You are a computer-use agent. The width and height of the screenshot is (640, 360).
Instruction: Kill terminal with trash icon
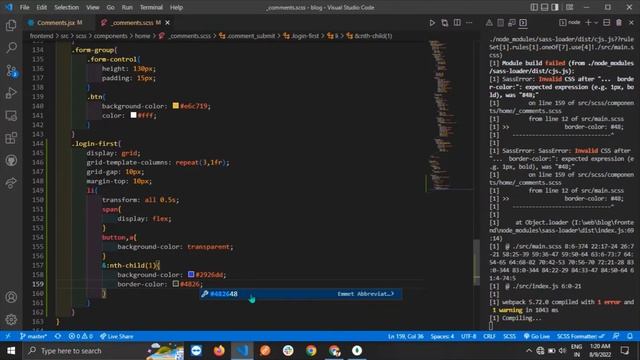619,23
